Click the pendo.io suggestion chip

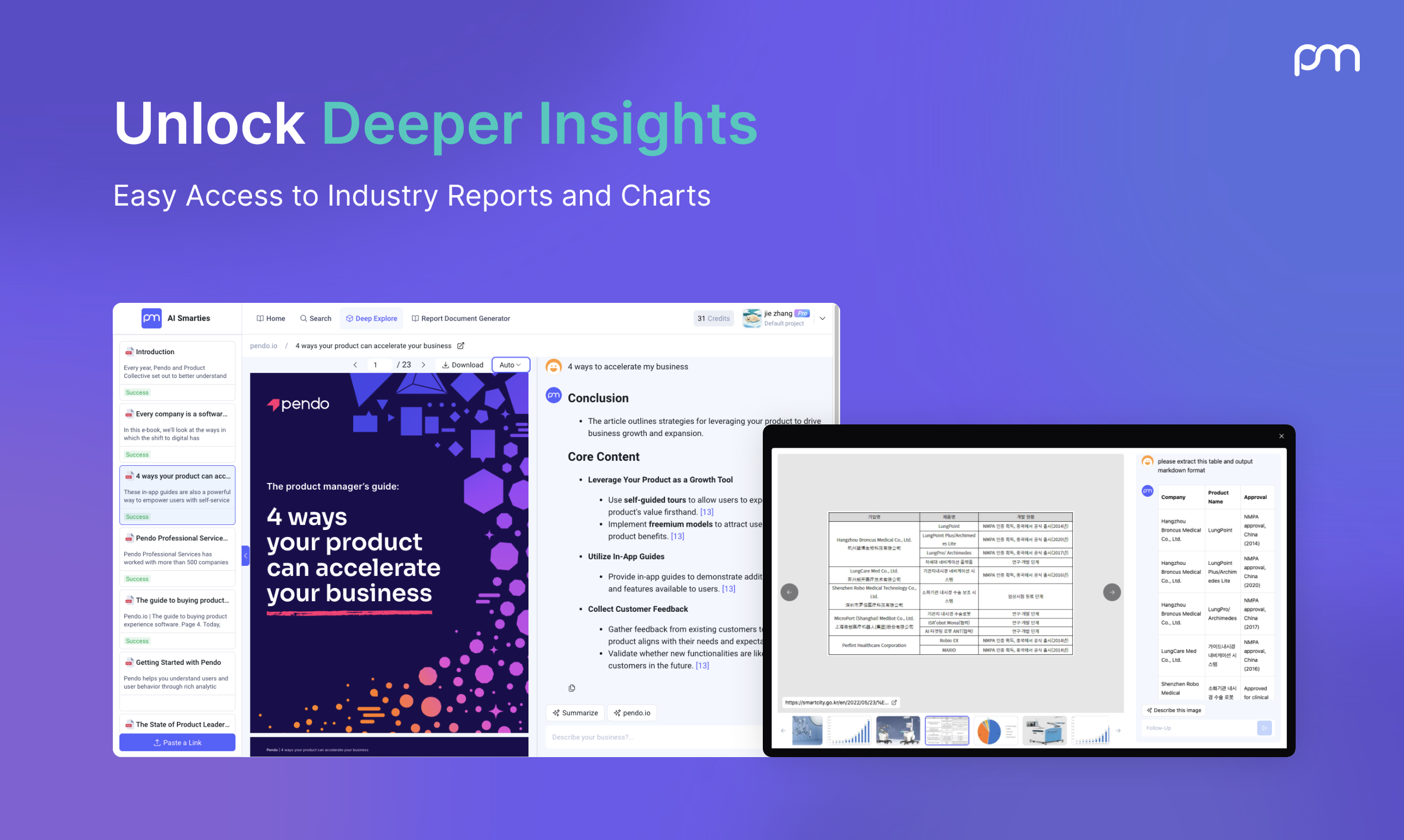coord(632,713)
